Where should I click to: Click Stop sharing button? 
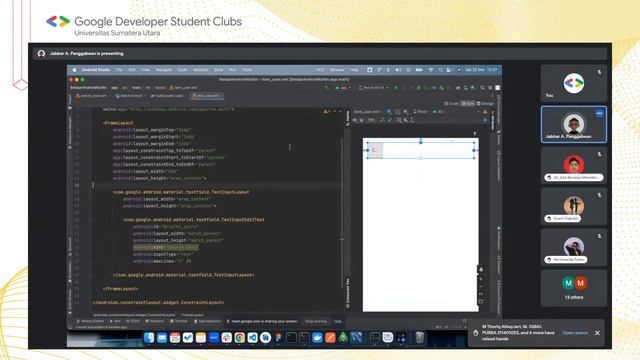click(x=316, y=321)
